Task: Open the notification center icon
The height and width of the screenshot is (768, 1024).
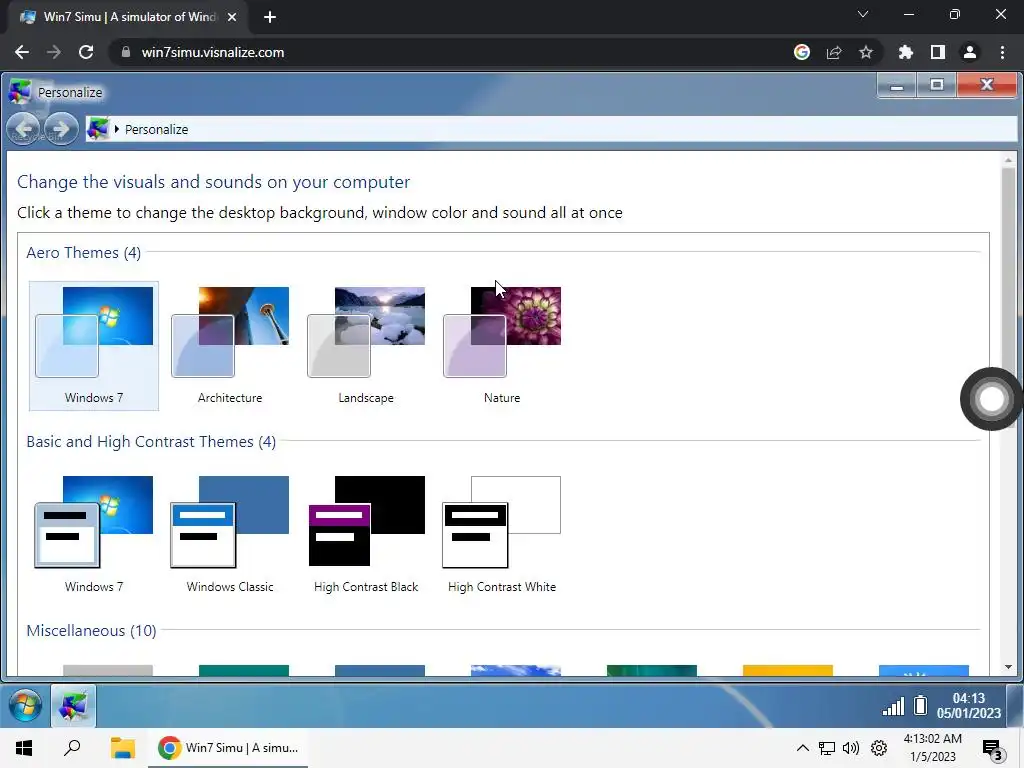Action: (992, 750)
